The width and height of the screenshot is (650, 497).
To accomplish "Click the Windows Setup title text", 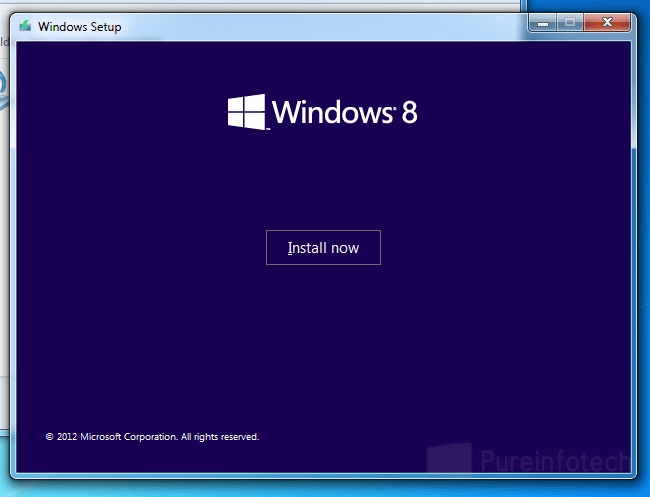I will (80, 27).
